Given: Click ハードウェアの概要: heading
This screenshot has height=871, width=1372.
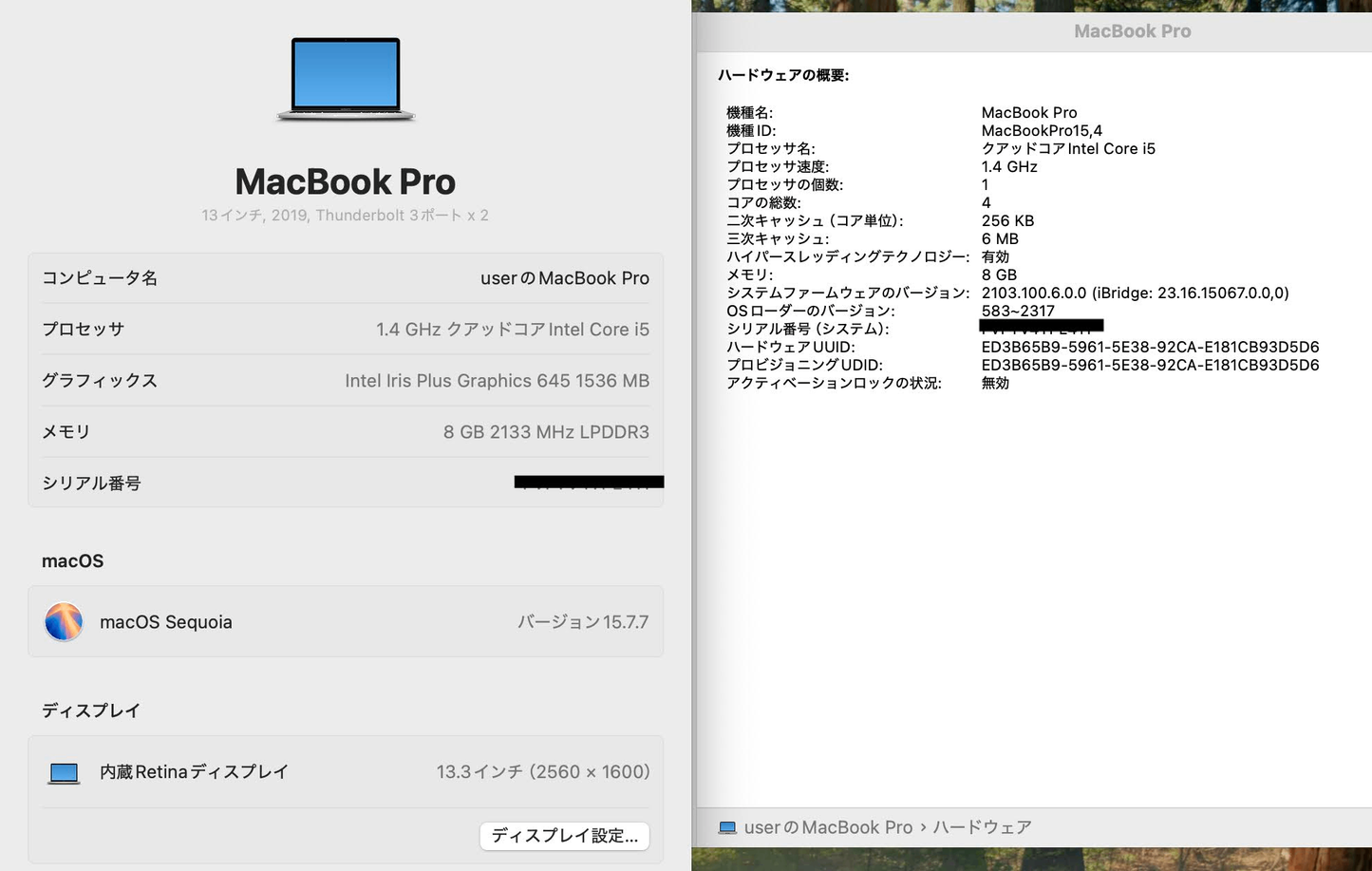Looking at the screenshot, I should point(783,75).
